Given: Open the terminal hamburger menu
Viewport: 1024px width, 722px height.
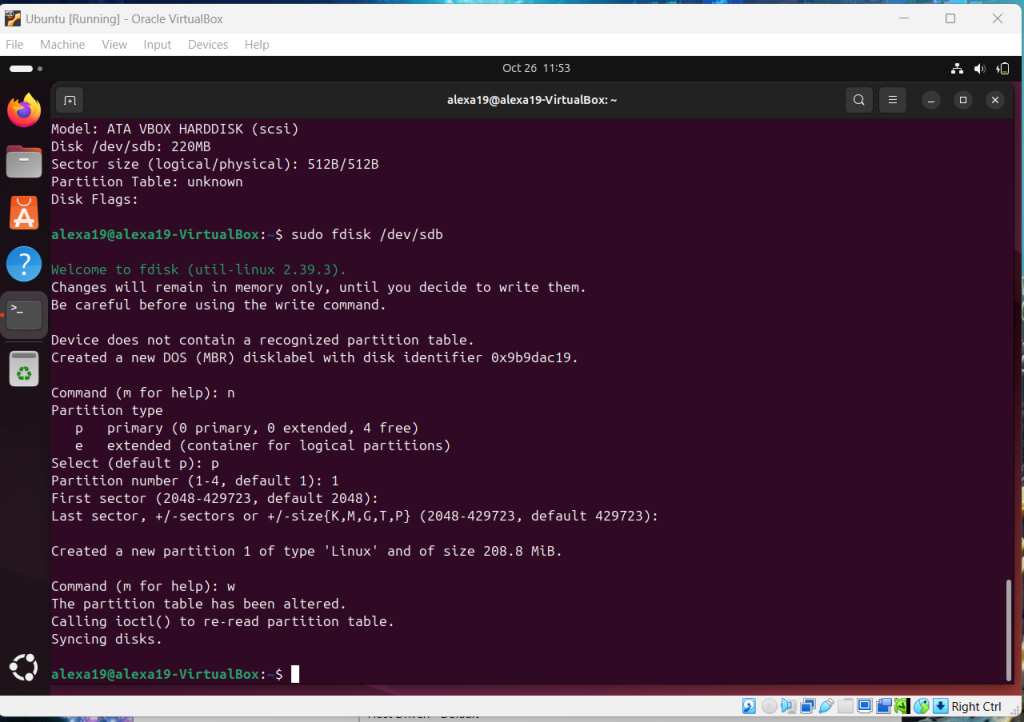Looking at the screenshot, I should [893, 100].
